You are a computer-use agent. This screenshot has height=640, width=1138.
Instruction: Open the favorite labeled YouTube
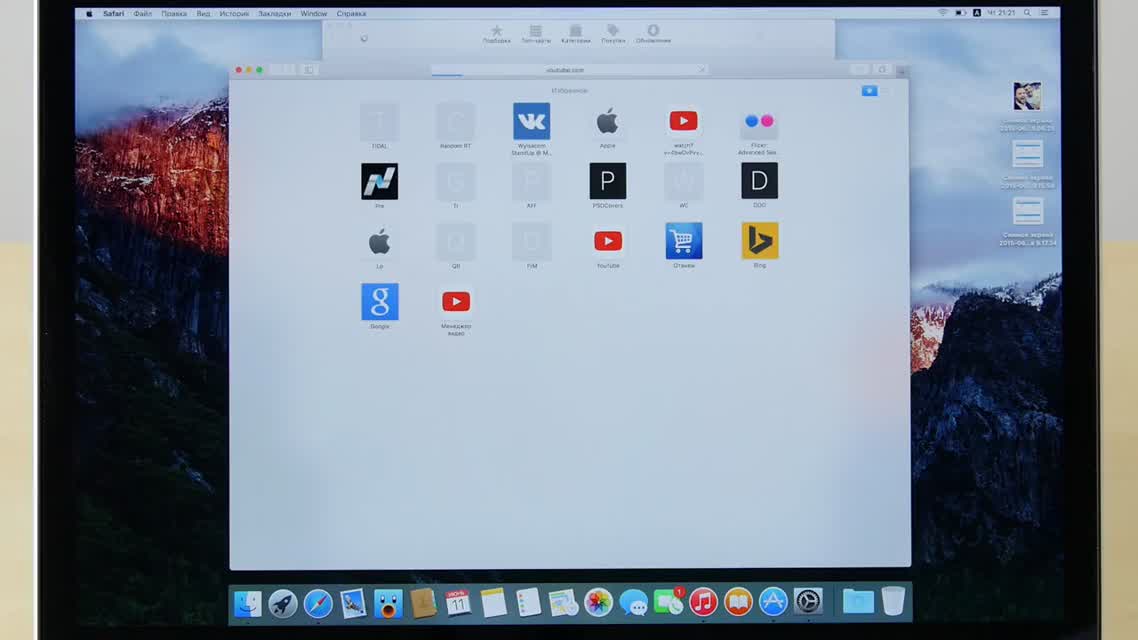tap(607, 241)
